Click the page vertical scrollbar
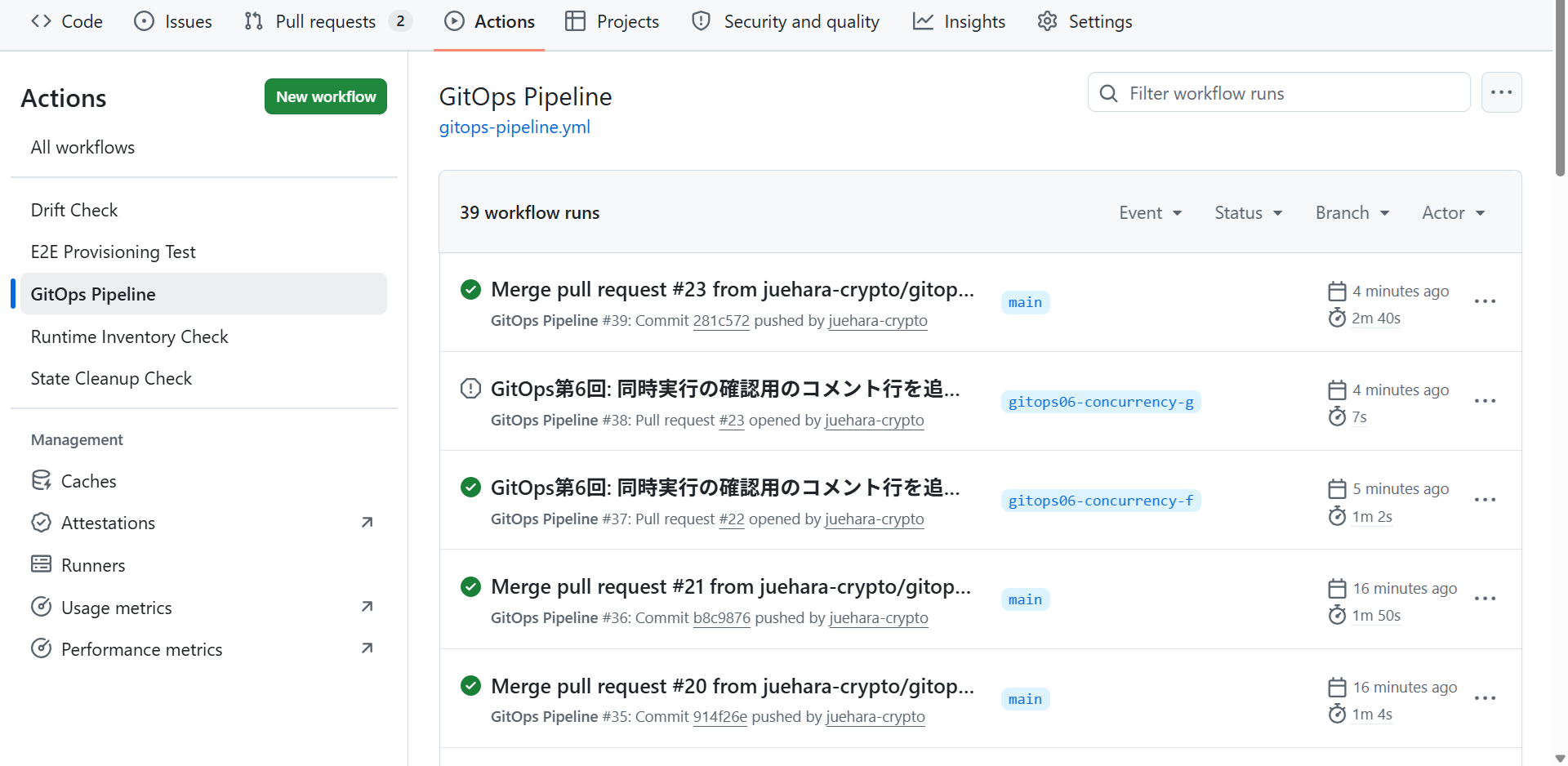Viewport: 1568px width, 766px height. (1560, 90)
